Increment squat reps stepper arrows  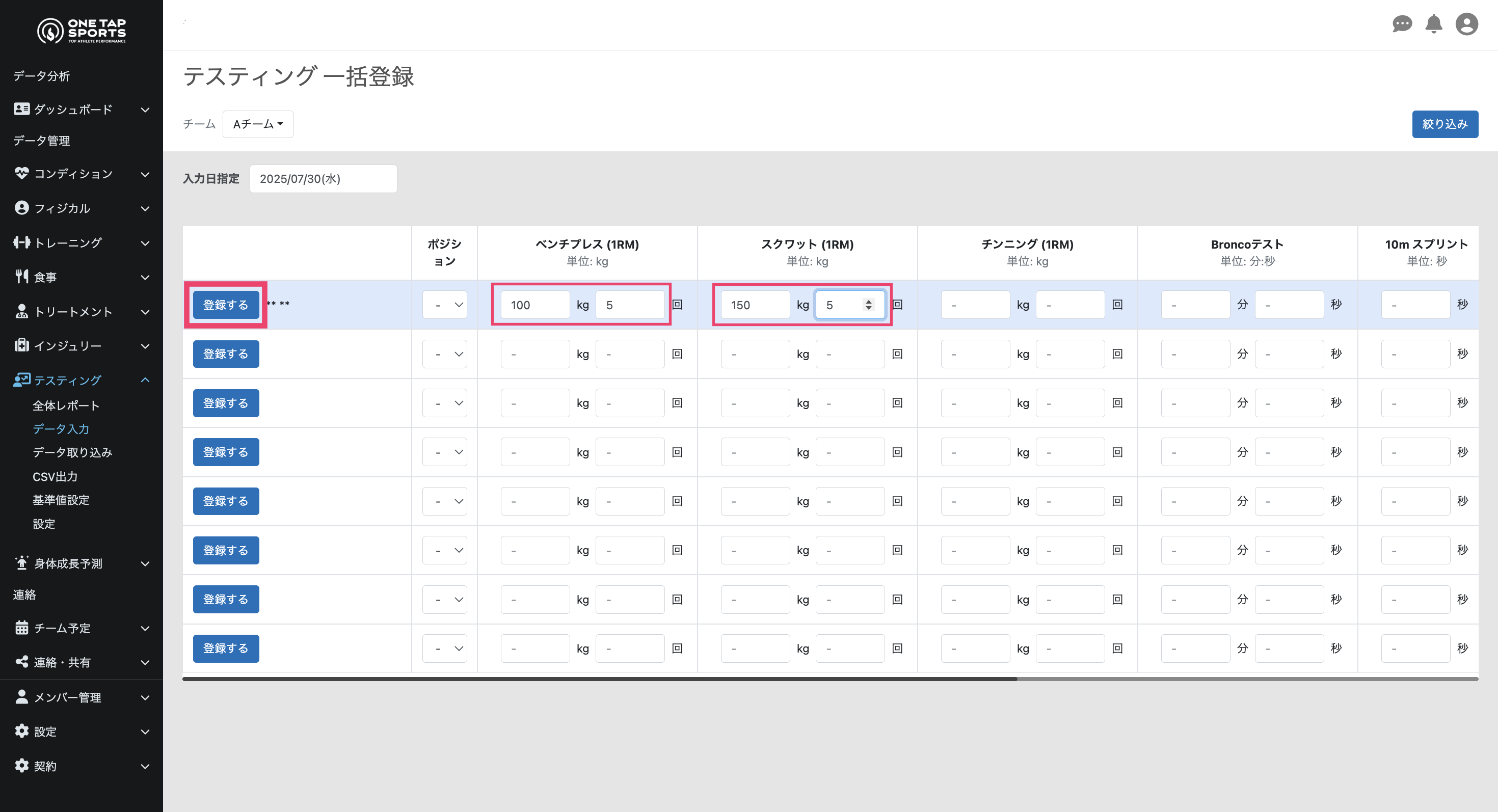point(868,305)
